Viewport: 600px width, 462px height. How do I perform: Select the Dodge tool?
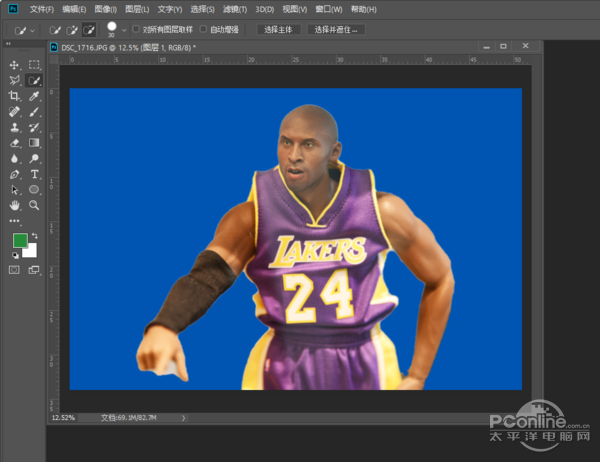pos(34,158)
